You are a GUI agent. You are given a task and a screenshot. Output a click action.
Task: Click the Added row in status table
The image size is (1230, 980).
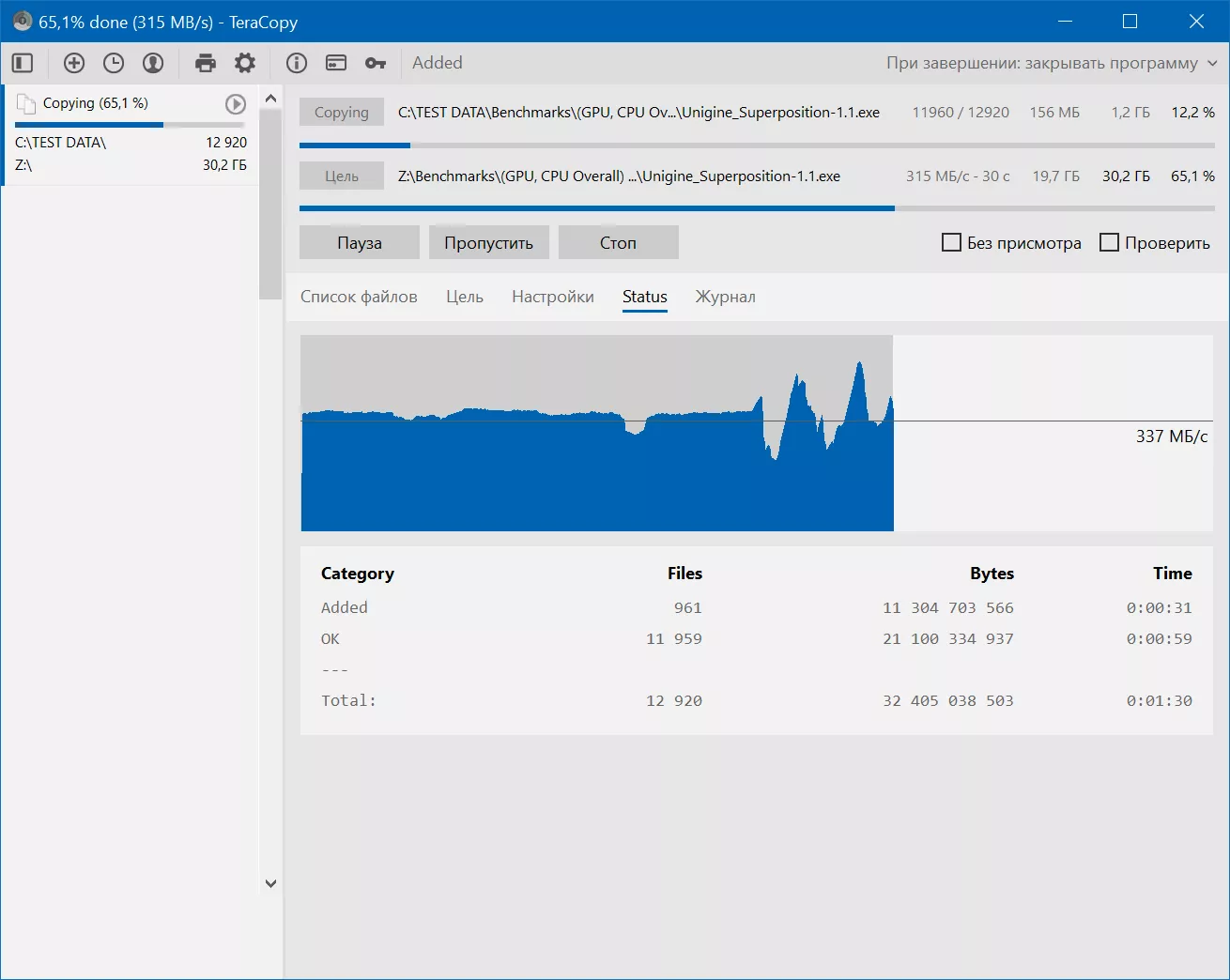click(757, 607)
